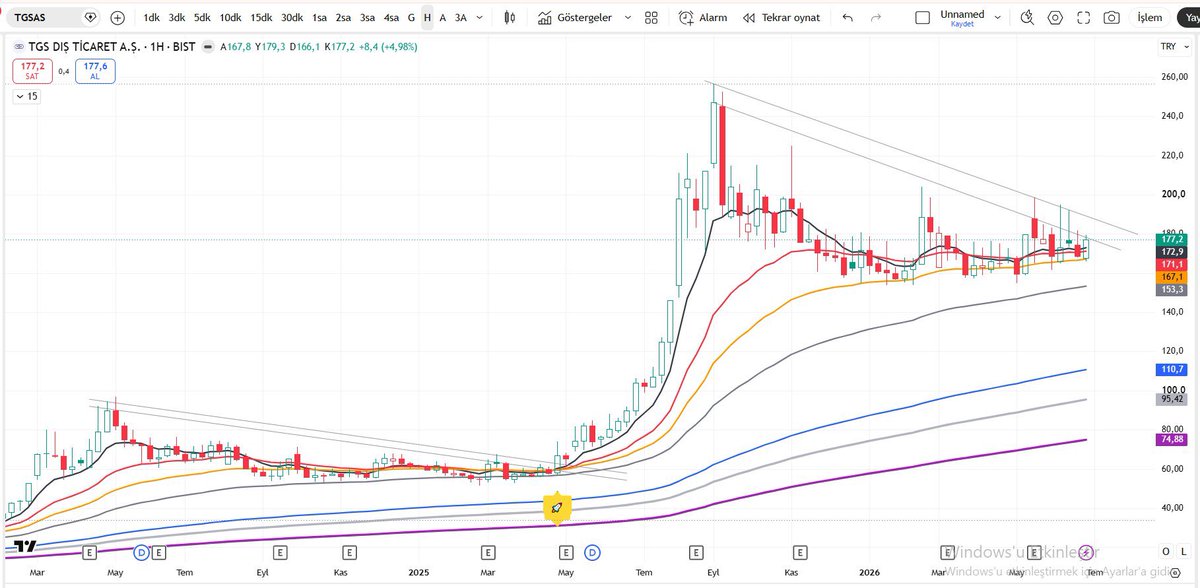Screen dimensions: 1200x588
Task: Take a snapshot with the camera icon
Action: point(1111,17)
